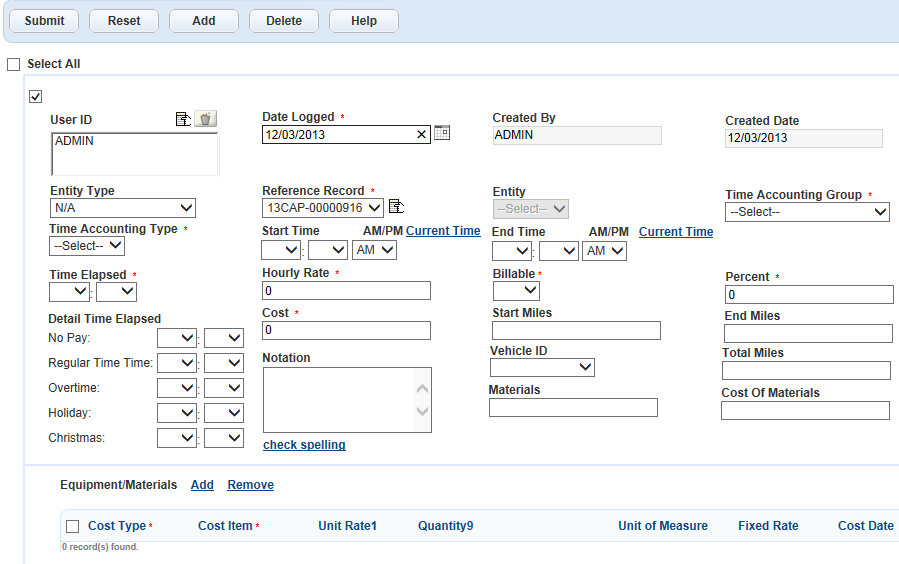Click Add link for Equipment/Materials
Viewport: 899px width, 564px height.
202,485
